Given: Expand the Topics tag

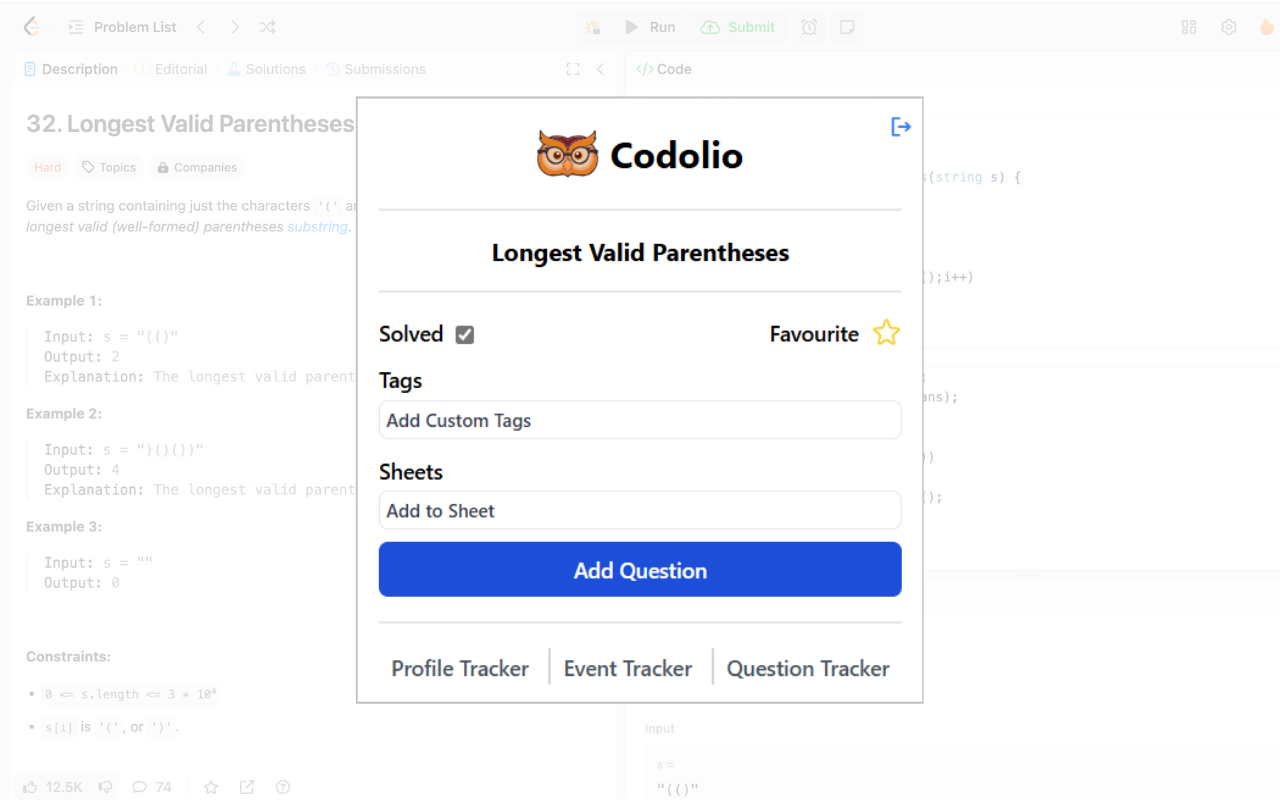Looking at the screenshot, I should point(109,167).
